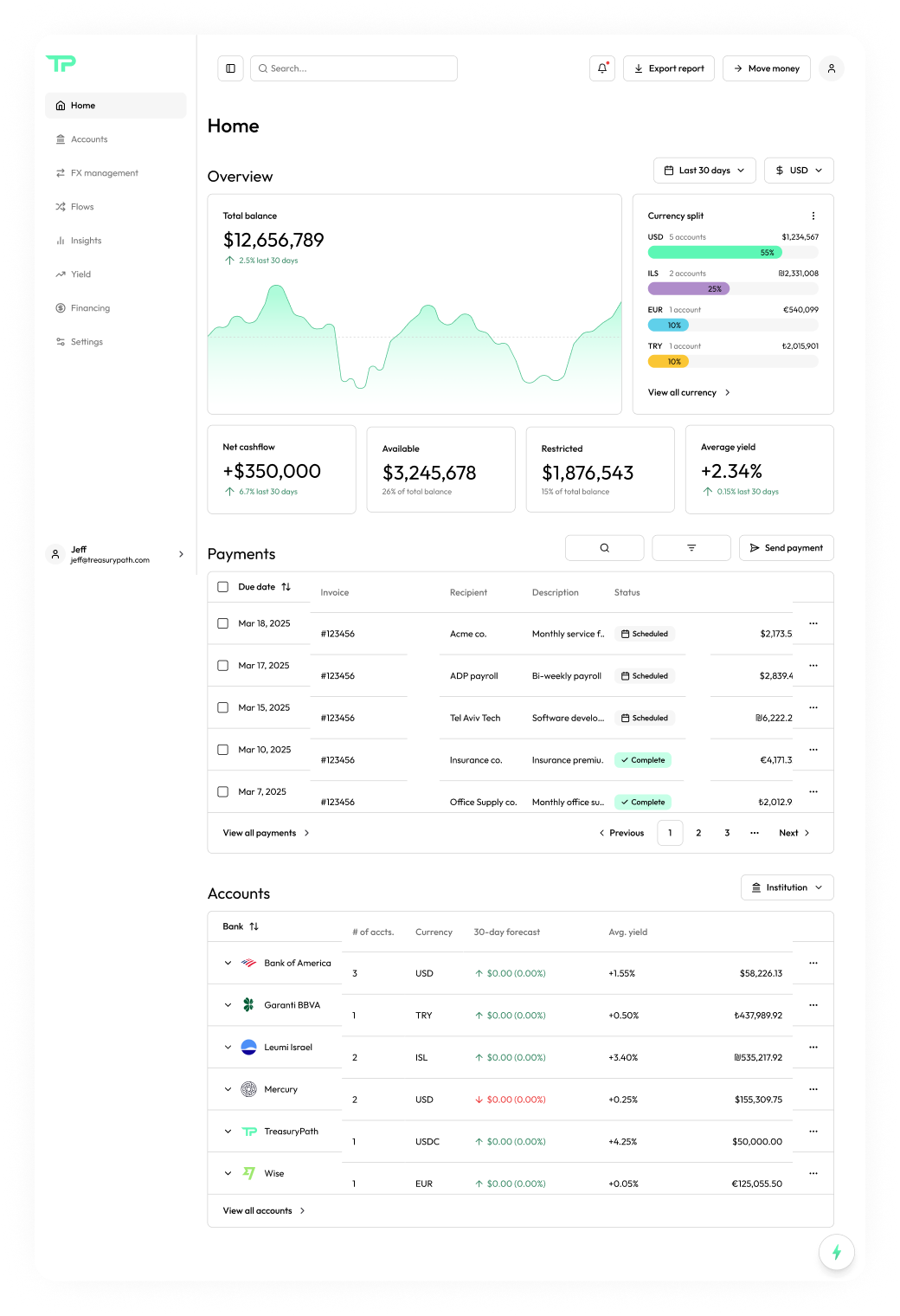The height and width of the screenshot is (1316, 900).
Task: Open the three-dot menu on the Acme co. payment
Action: pyautogui.click(x=812, y=623)
